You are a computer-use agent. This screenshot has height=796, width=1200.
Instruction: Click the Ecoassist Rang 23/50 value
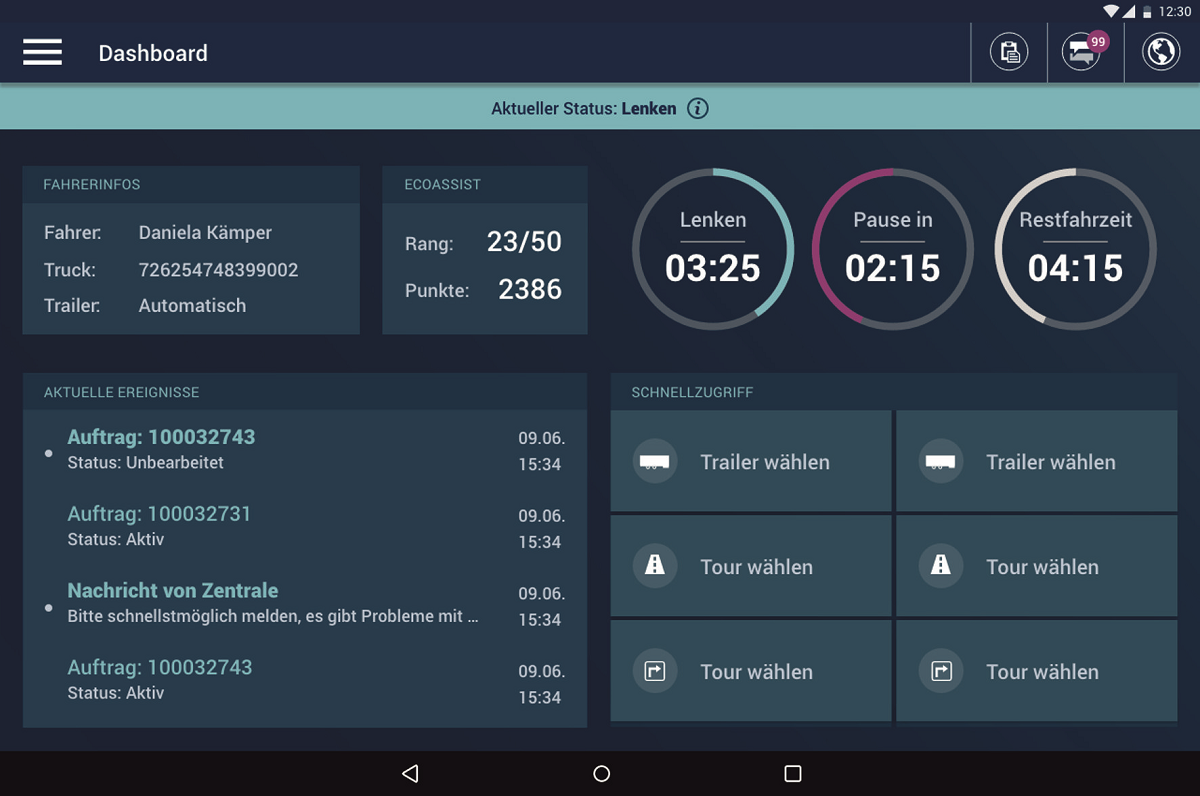click(524, 242)
